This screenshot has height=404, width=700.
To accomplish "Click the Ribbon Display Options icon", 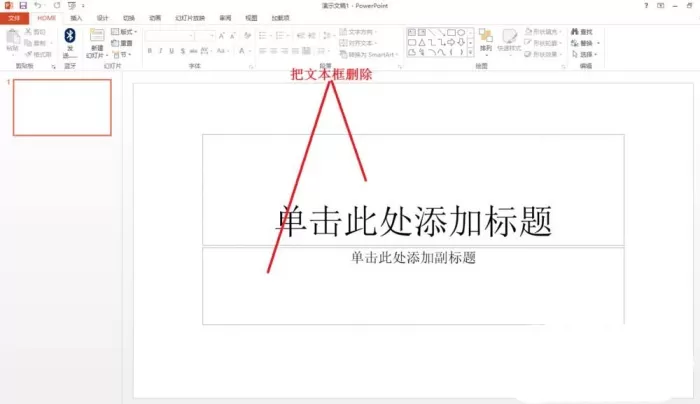I will pos(661,5).
